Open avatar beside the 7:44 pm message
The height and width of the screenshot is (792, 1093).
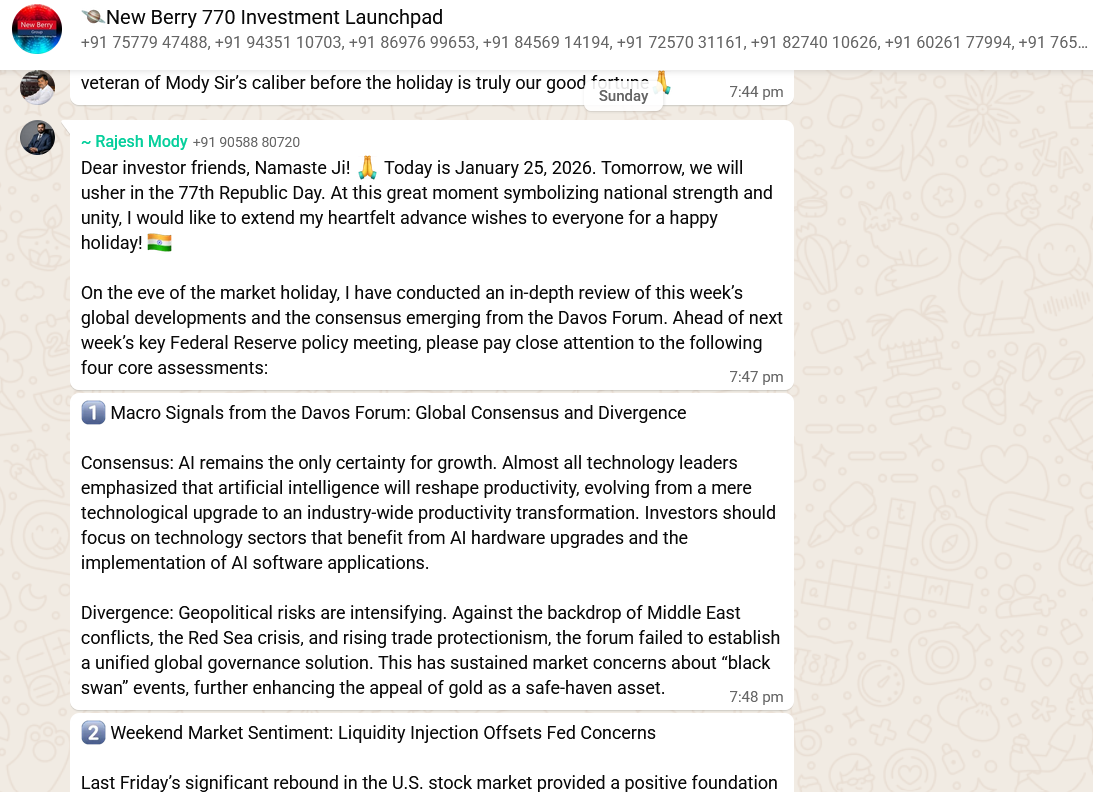pyautogui.click(x=38, y=87)
